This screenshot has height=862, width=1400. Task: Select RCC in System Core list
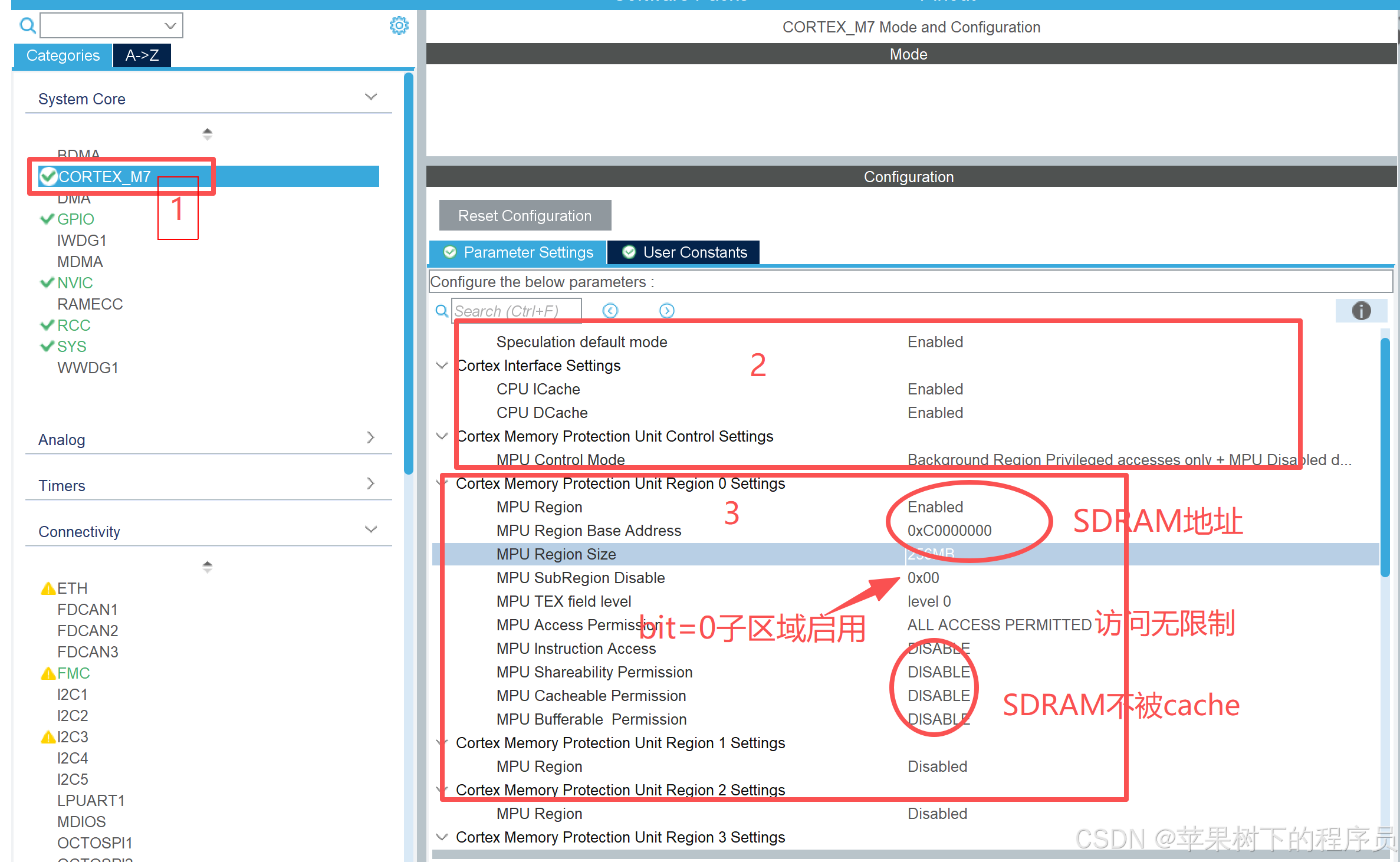[x=73, y=325]
